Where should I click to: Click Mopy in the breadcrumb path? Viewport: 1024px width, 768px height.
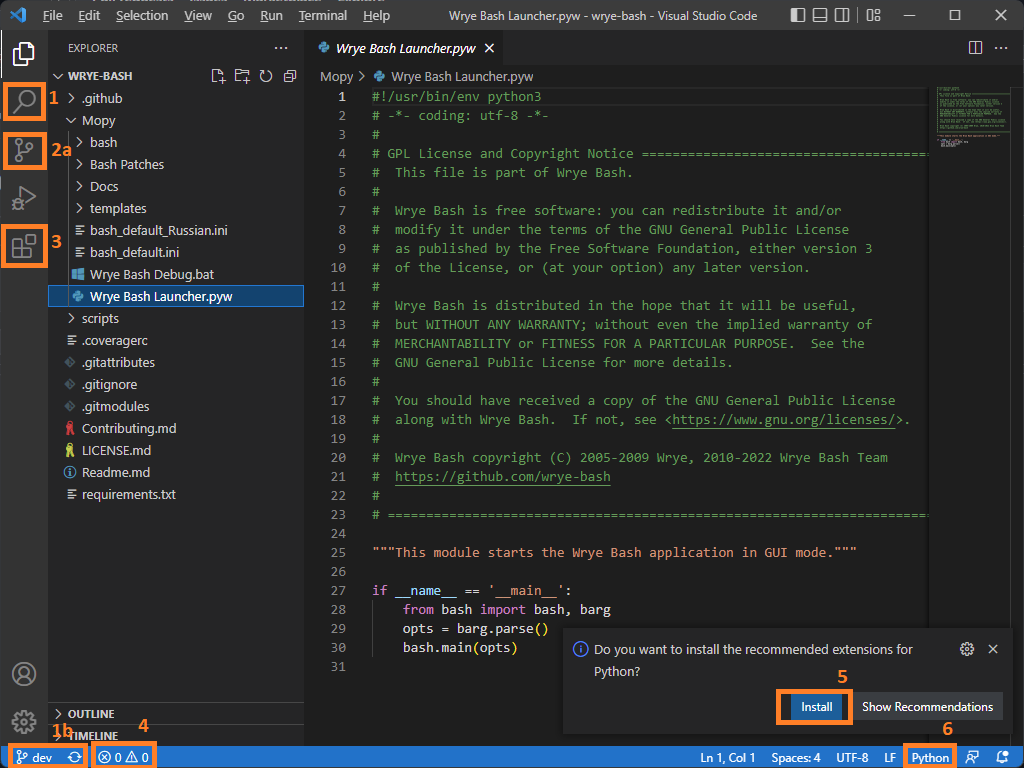[336, 76]
